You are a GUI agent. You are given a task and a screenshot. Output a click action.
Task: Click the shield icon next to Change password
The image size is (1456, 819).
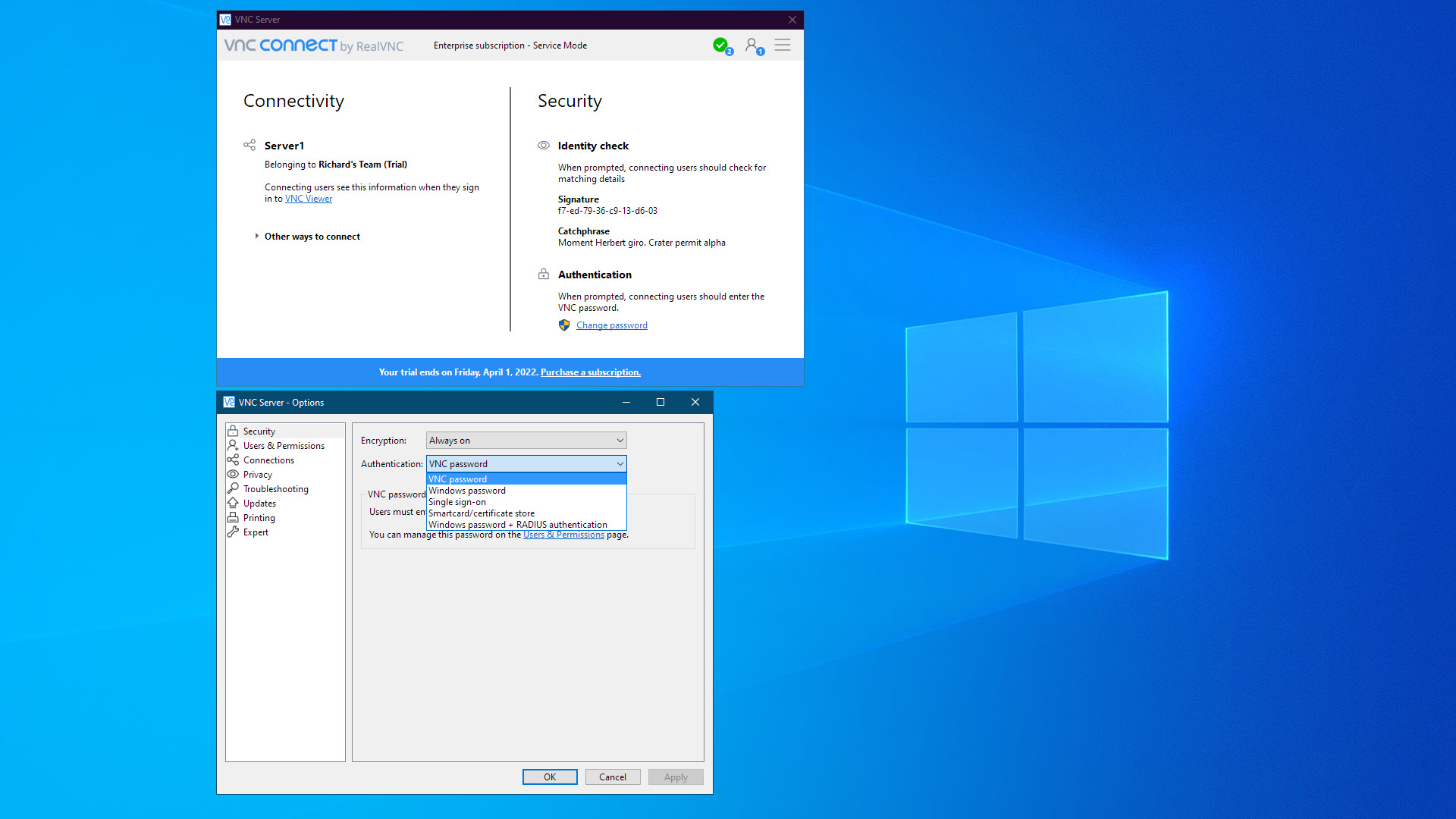[x=564, y=325]
